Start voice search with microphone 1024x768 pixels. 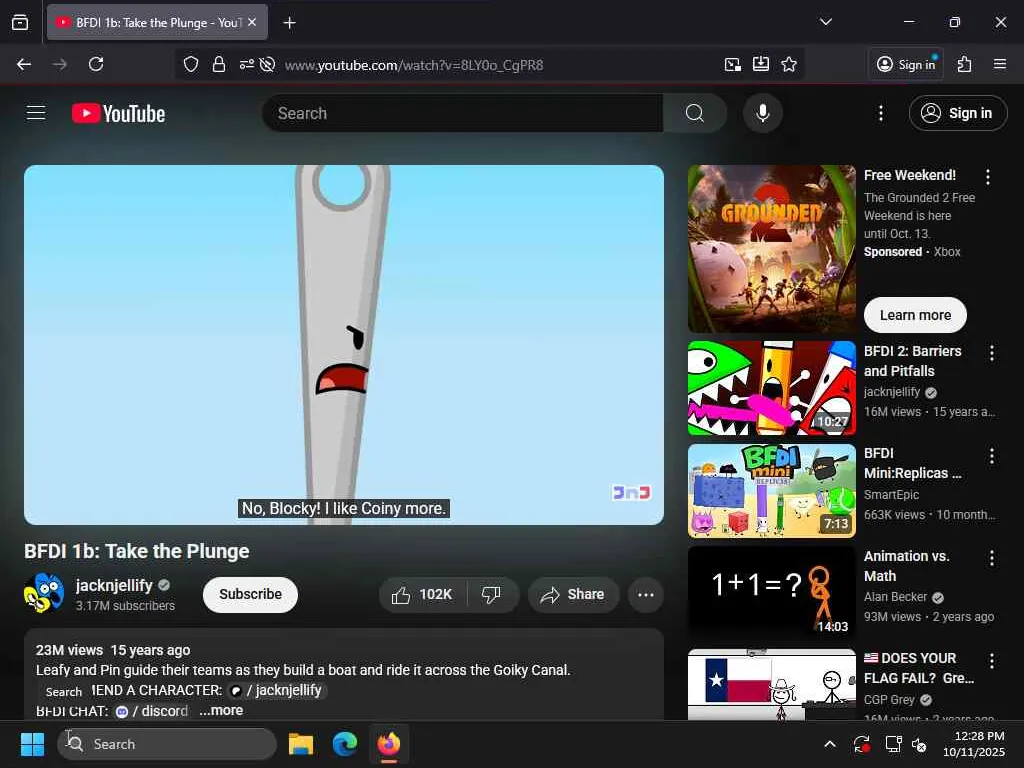point(762,113)
